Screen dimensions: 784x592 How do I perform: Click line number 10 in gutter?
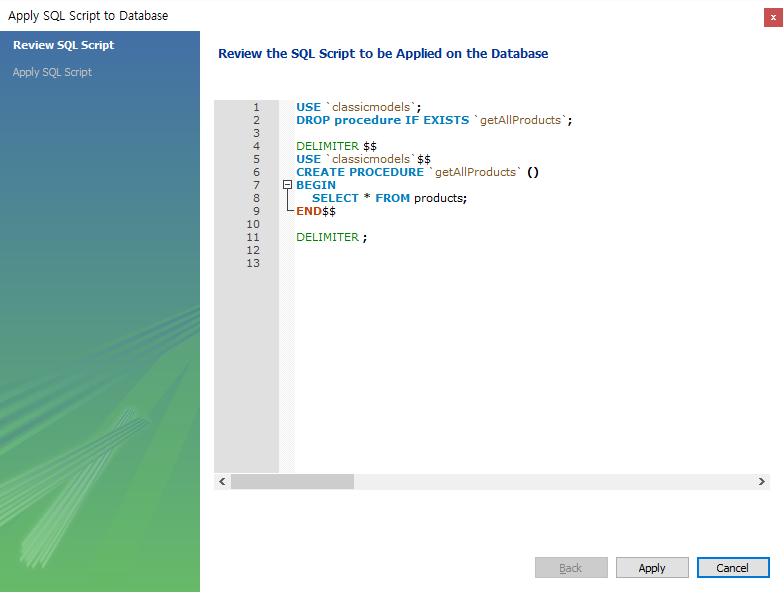[253, 224]
